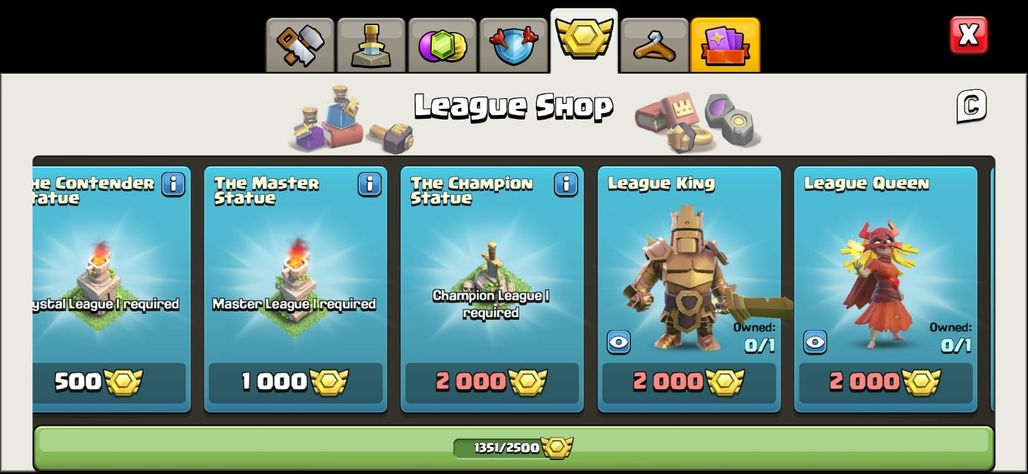Viewport: 1028px width, 474px height.
Task: Click the C icon near shop title
Action: pos(971,106)
